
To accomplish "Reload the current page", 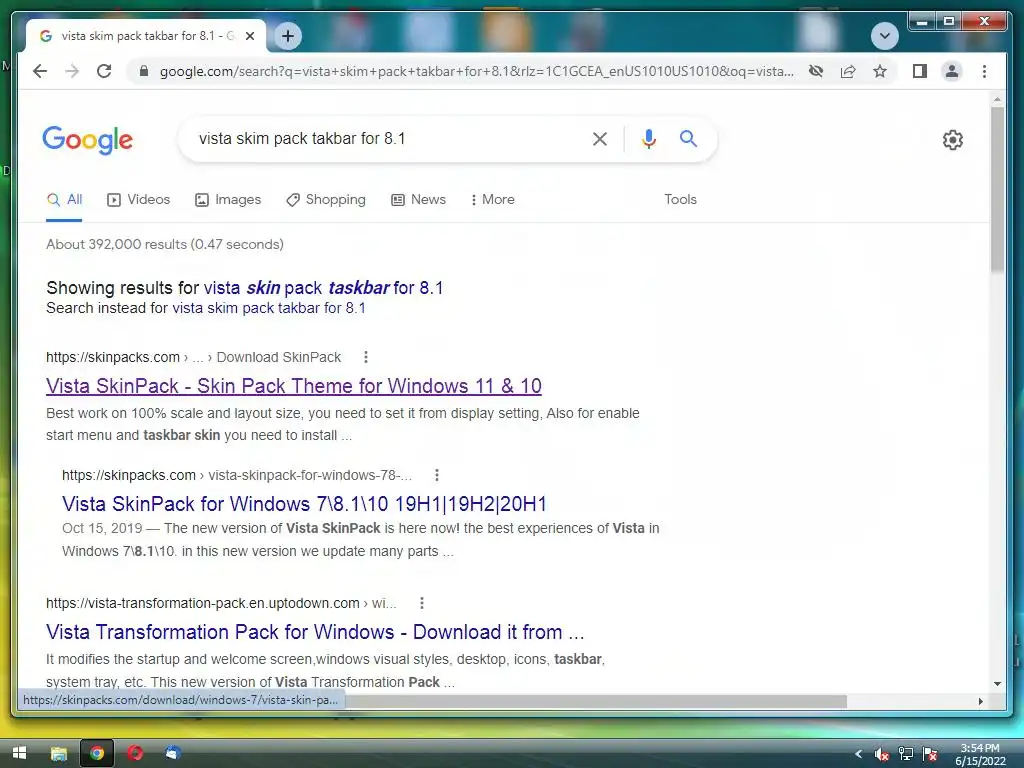I will 104,71.
